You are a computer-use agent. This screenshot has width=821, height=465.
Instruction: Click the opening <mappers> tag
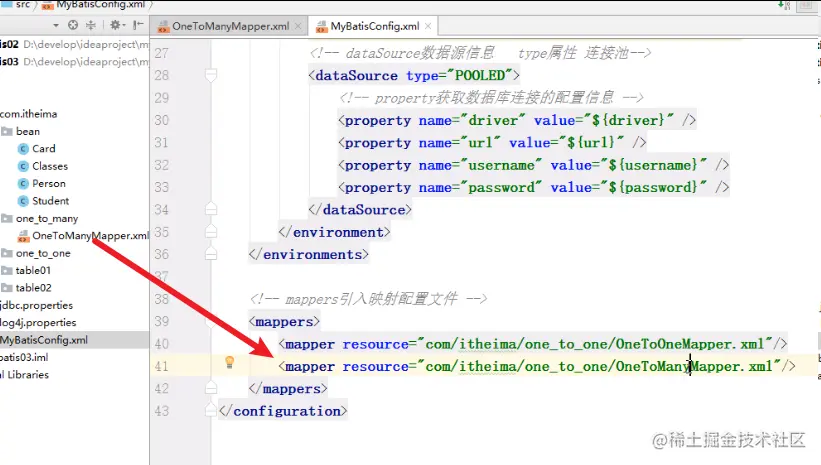tap(284, 322)
